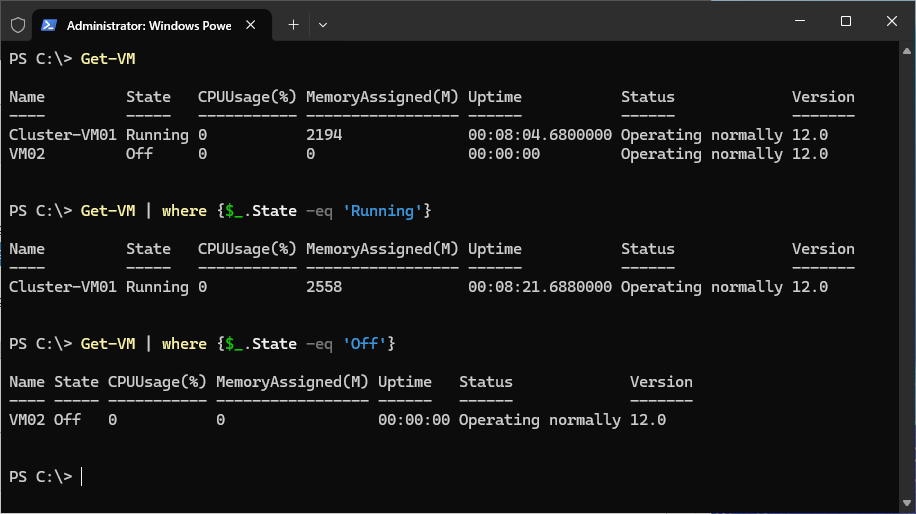Click the administrator shield icon in title bar
916x514 pixels.
tap(17, 24)
